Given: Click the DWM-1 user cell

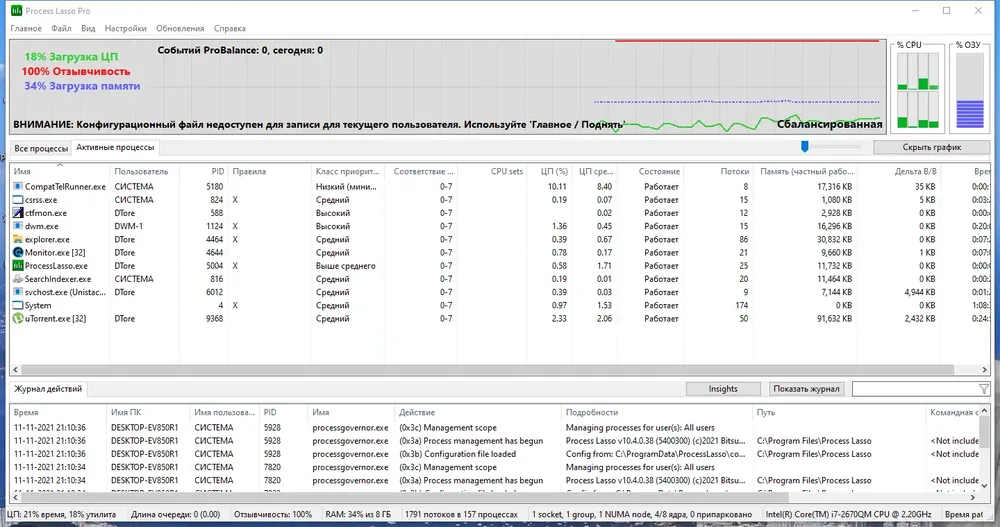Looking at the screenshot, I should 129,226.
